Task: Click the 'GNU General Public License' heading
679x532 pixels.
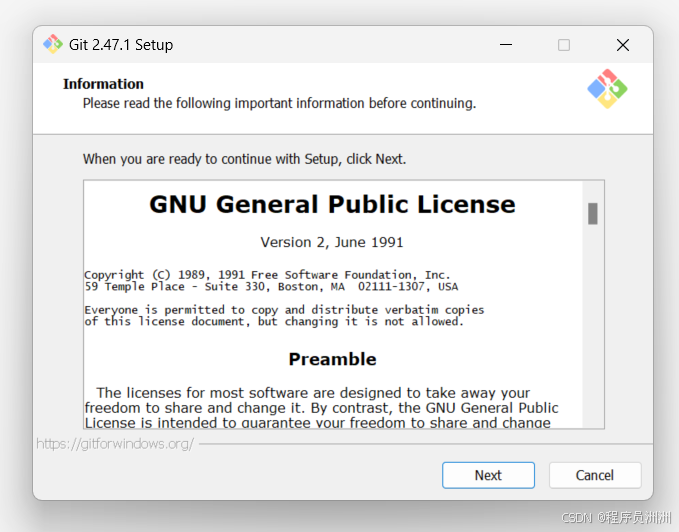Action: coord(332,204)
